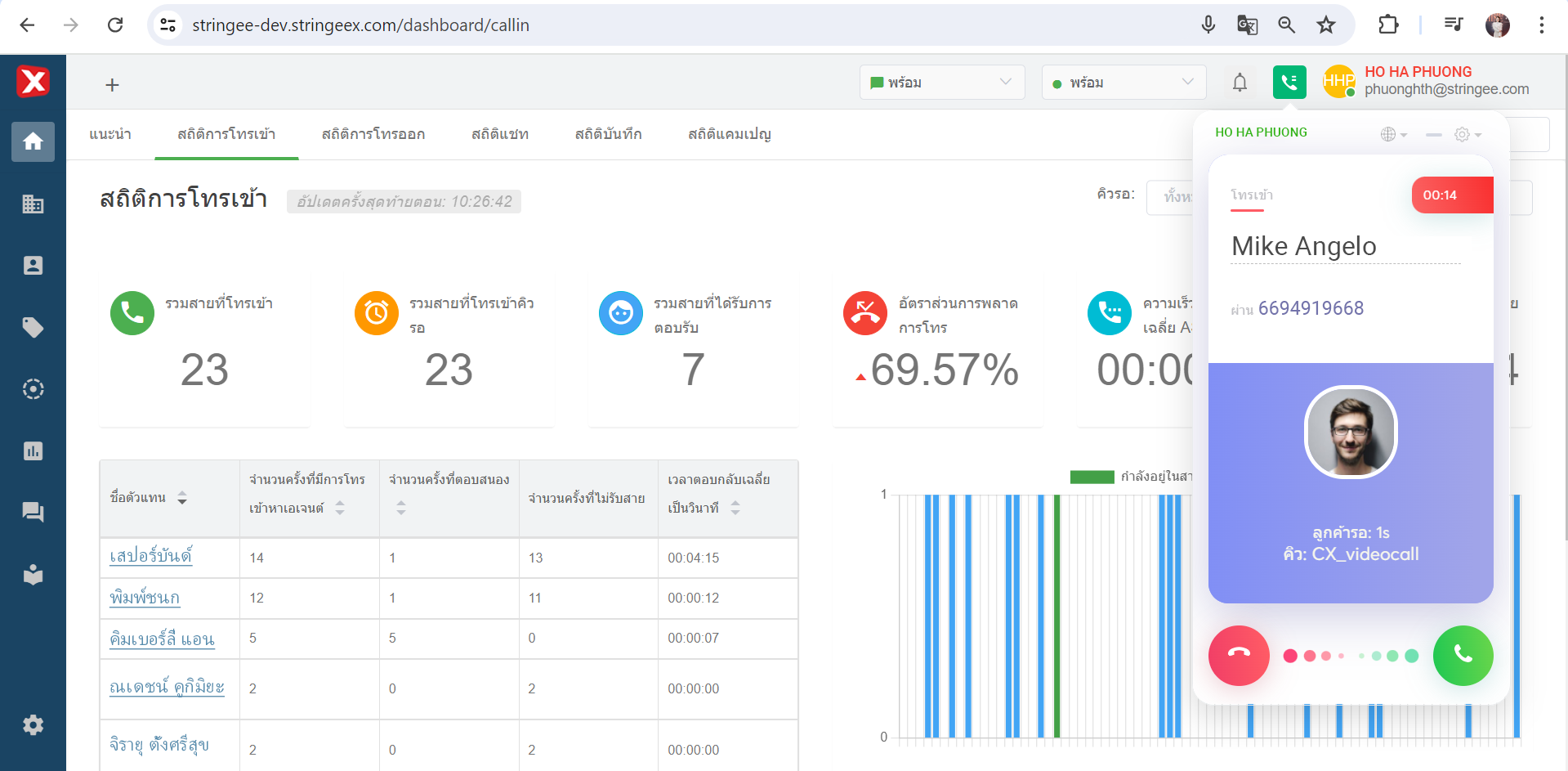Open the notifications bell
This screenshot has height=771, width=1568.
point(1240,83)
